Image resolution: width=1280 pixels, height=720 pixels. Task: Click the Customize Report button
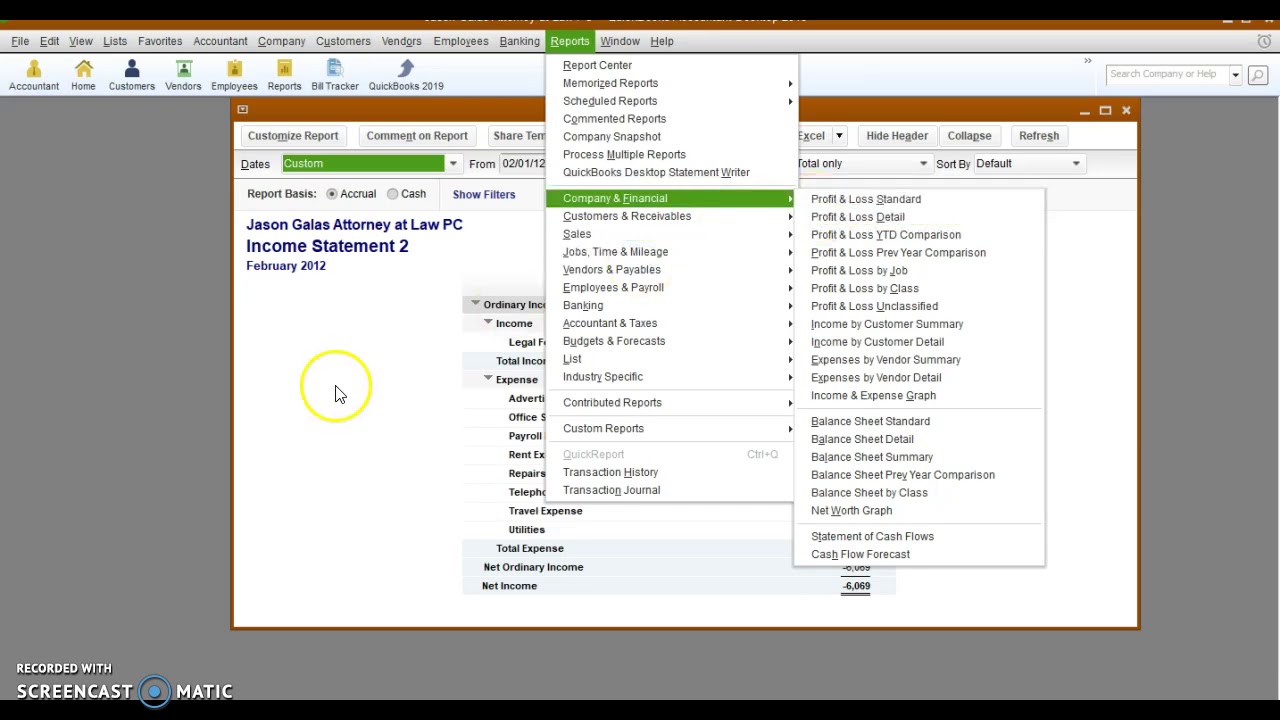click(293, 136)
